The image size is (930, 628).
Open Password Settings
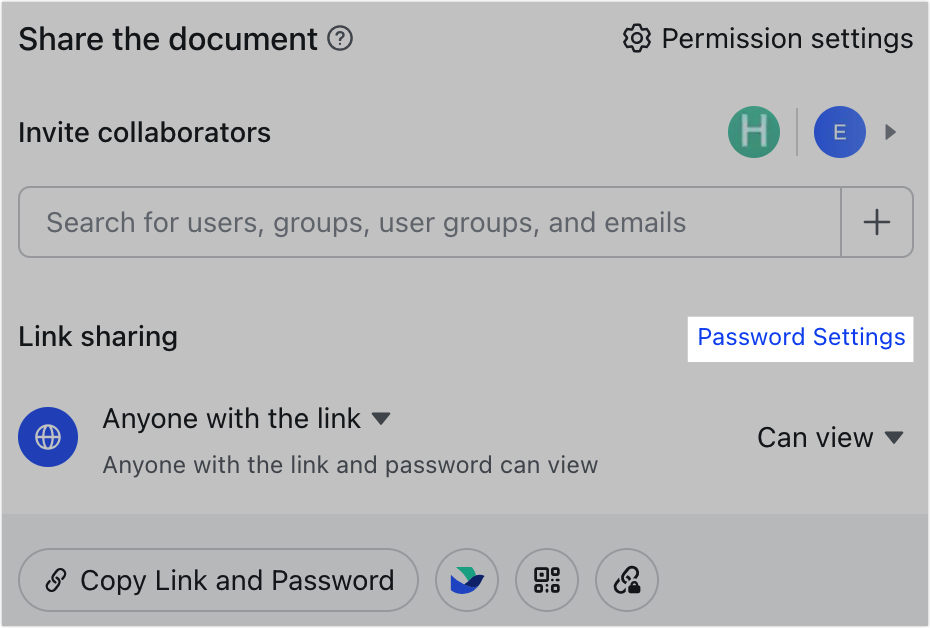800,337
